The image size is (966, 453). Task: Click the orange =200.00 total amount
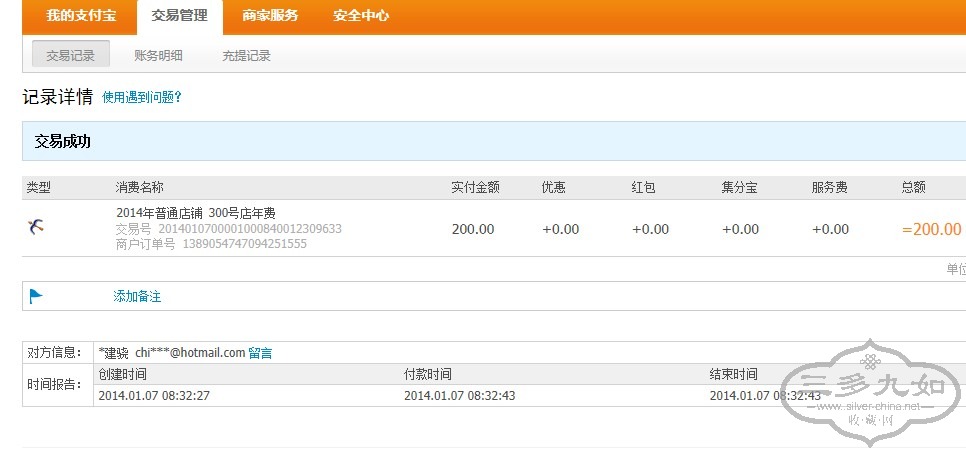[x=931, y=229]
